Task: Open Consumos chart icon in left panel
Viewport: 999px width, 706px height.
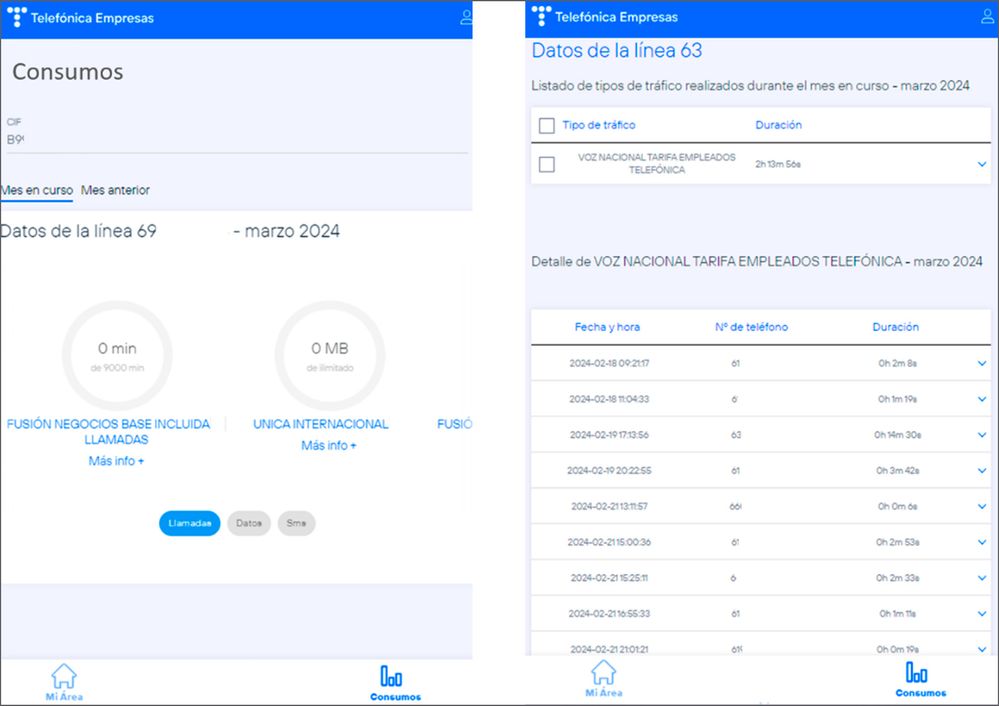Action: [392, 677]
